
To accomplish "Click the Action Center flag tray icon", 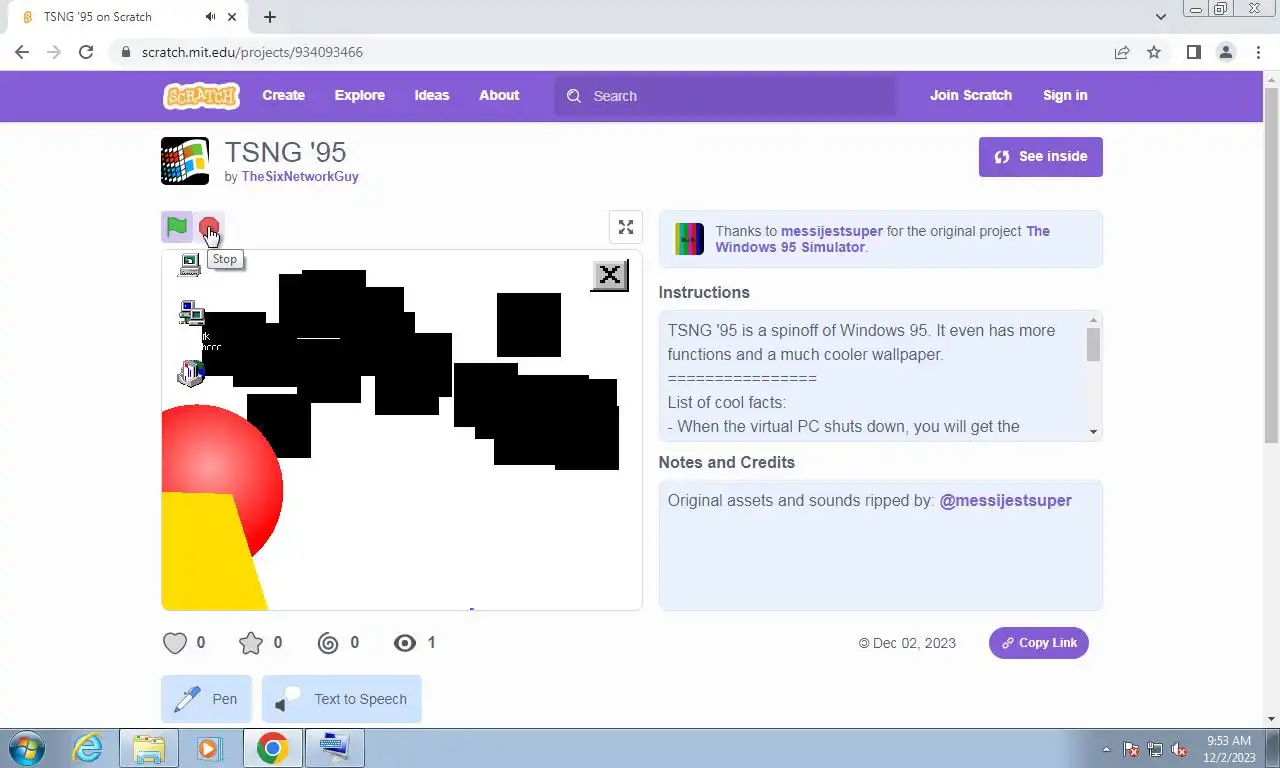I will (1131, 749).
